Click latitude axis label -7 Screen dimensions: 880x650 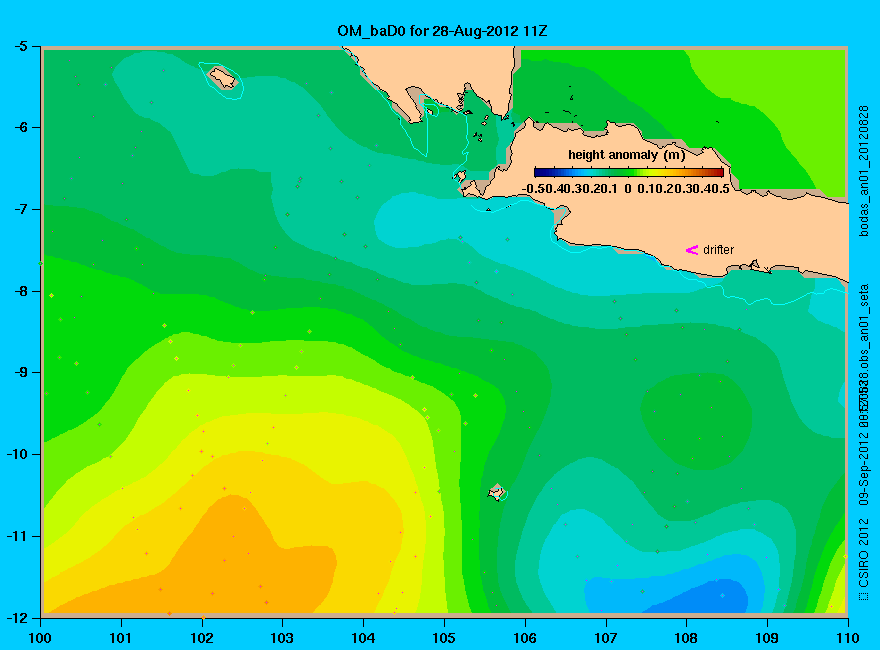pyautogui.click(x=20, y=209)
